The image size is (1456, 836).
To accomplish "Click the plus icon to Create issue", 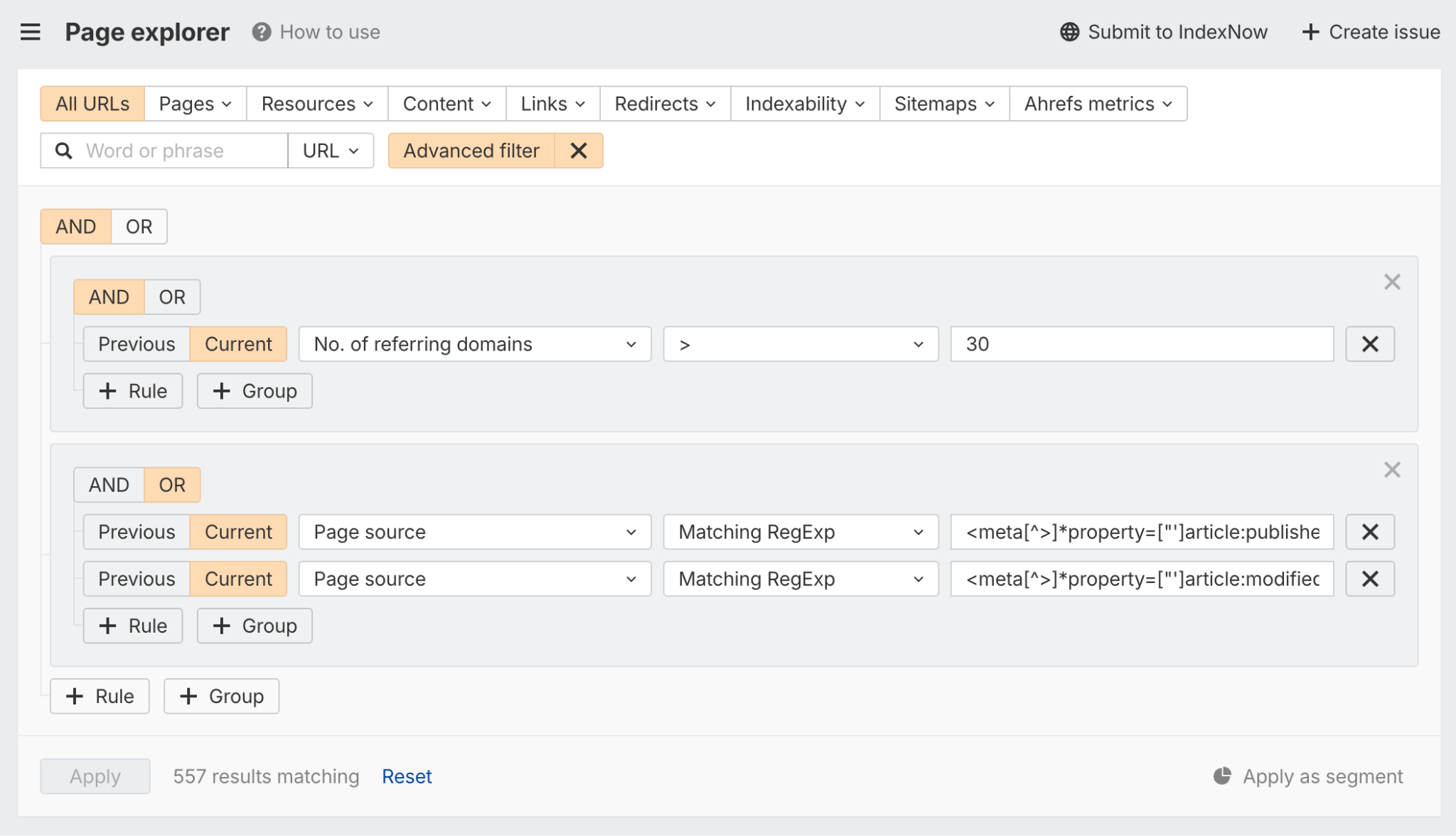I will (1310, 32).
